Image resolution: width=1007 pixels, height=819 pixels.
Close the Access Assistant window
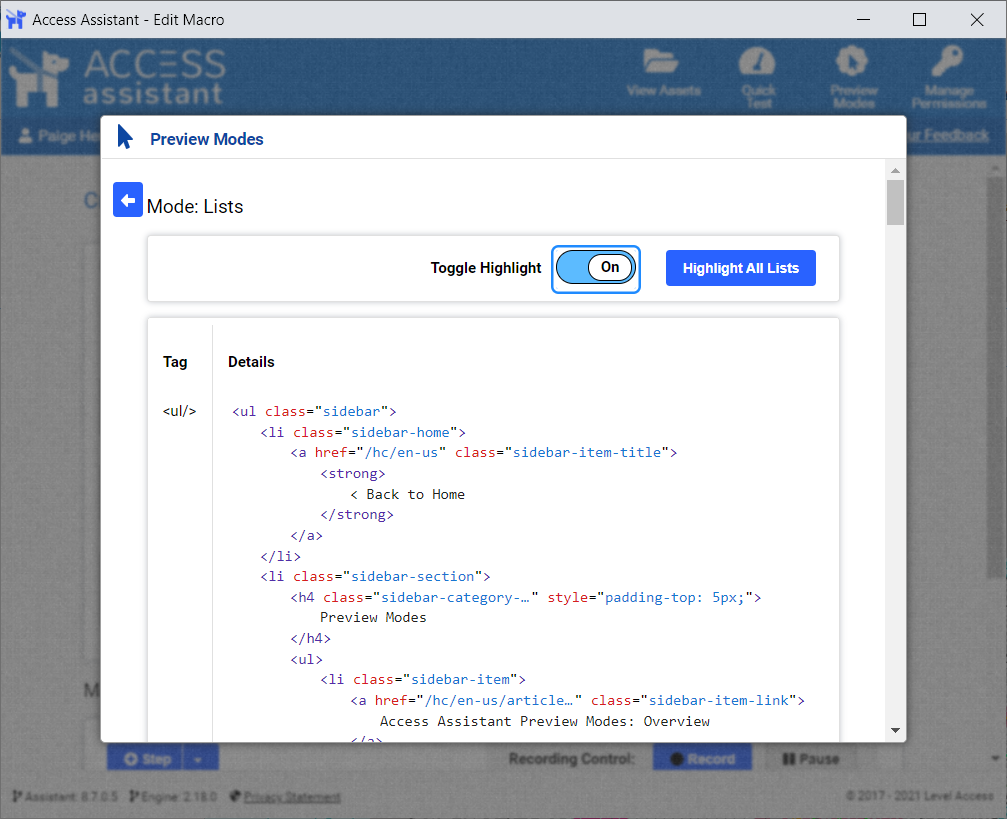pyautogui.click(x=977, y=19)
